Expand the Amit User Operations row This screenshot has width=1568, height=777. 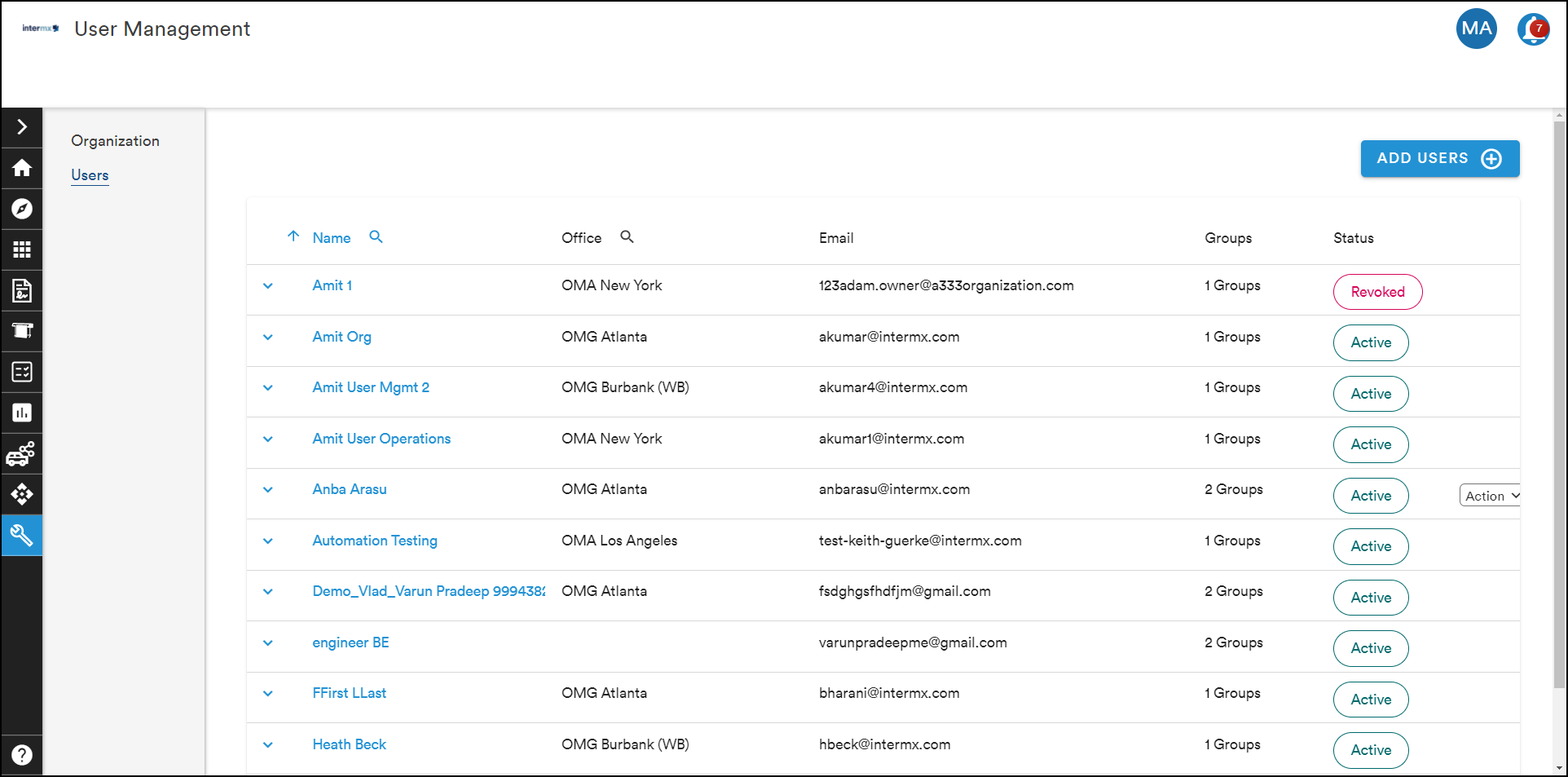(268, 439)
